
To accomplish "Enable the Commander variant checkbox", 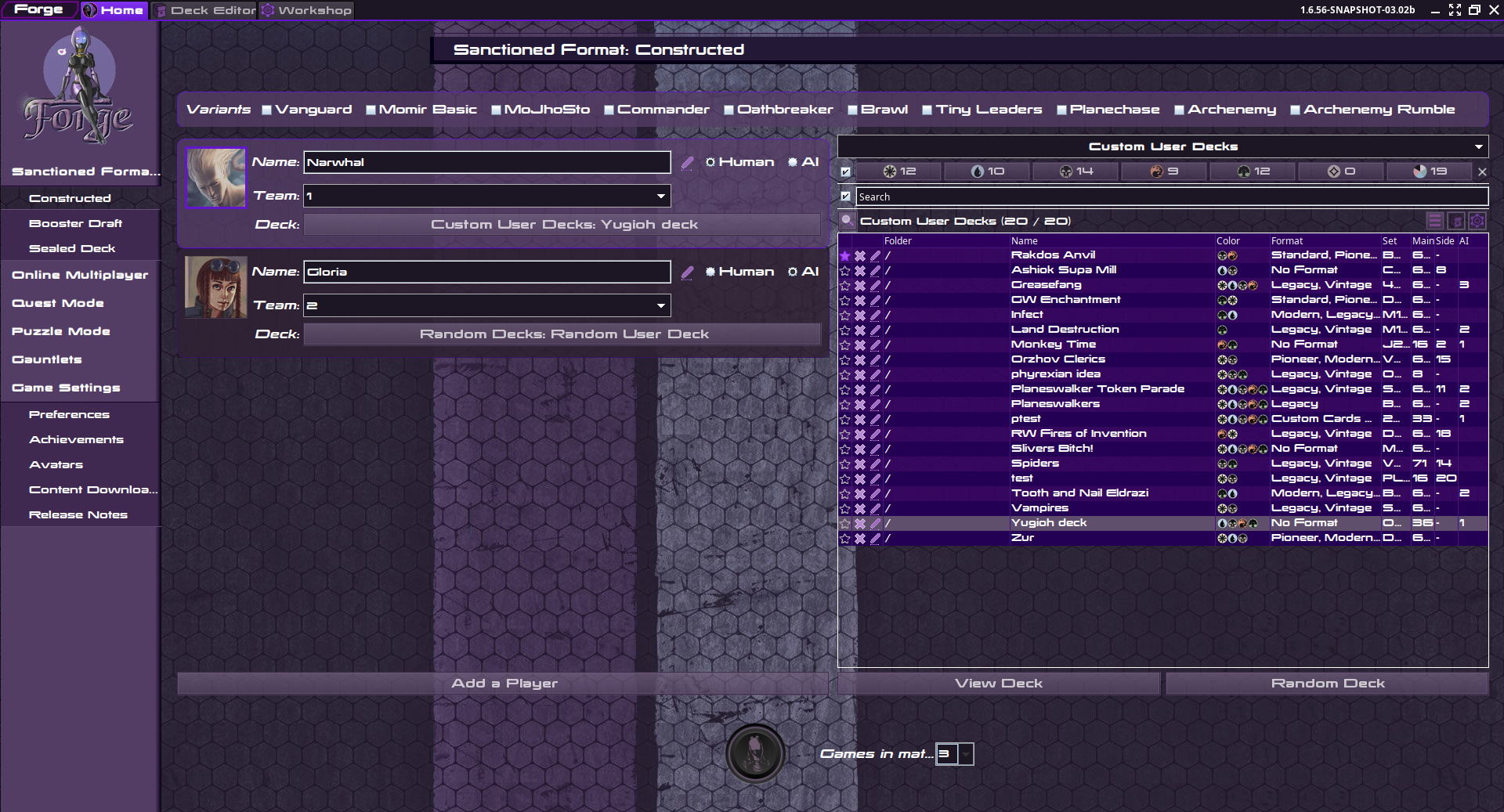I will [609, 110].
